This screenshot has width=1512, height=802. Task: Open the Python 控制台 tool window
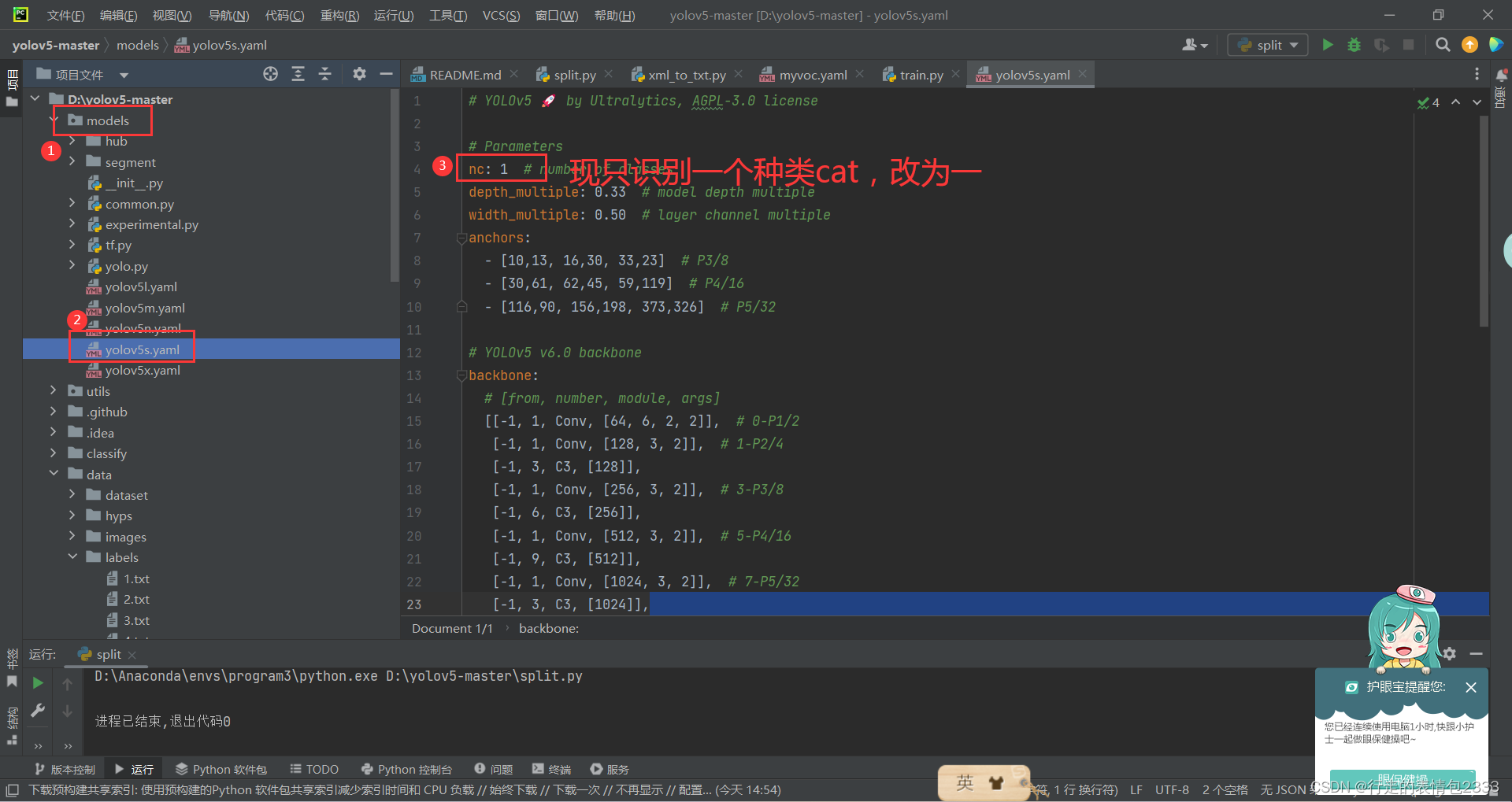pyautogui.click(x=406, y=769)
